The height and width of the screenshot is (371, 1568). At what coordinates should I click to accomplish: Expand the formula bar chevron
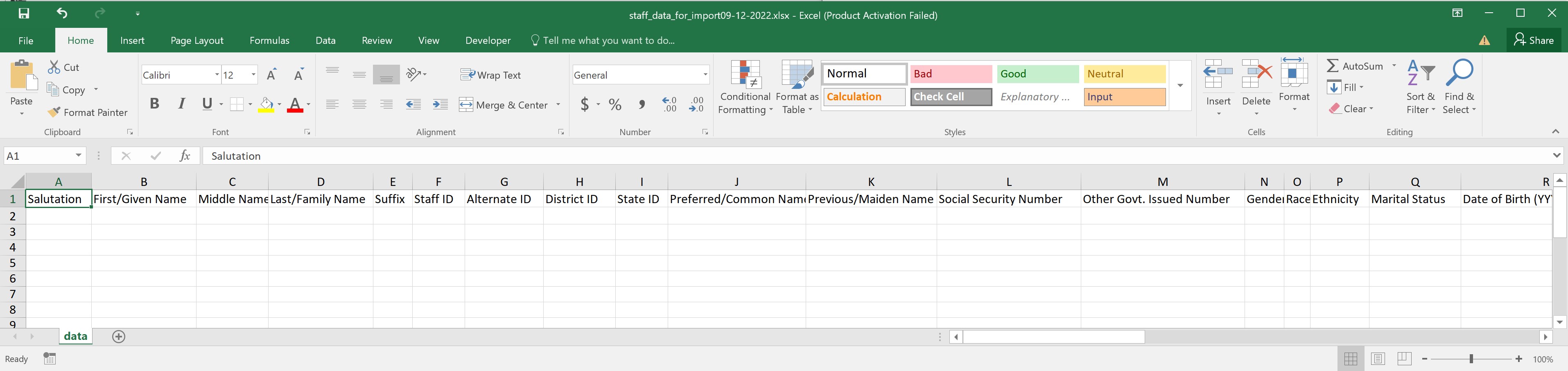coord(1557,156)
